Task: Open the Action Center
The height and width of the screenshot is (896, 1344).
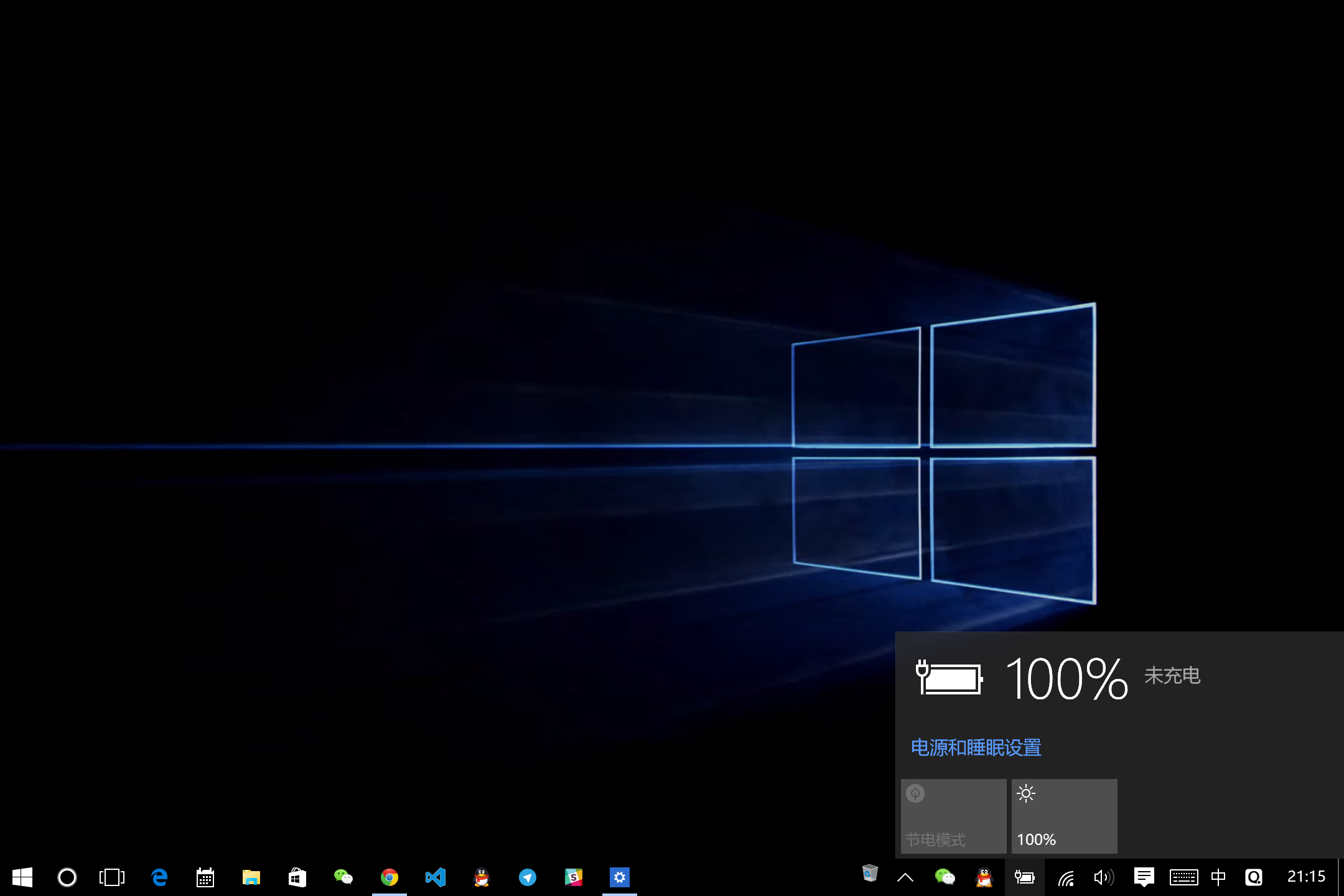Action: (x=1144, y=877)
